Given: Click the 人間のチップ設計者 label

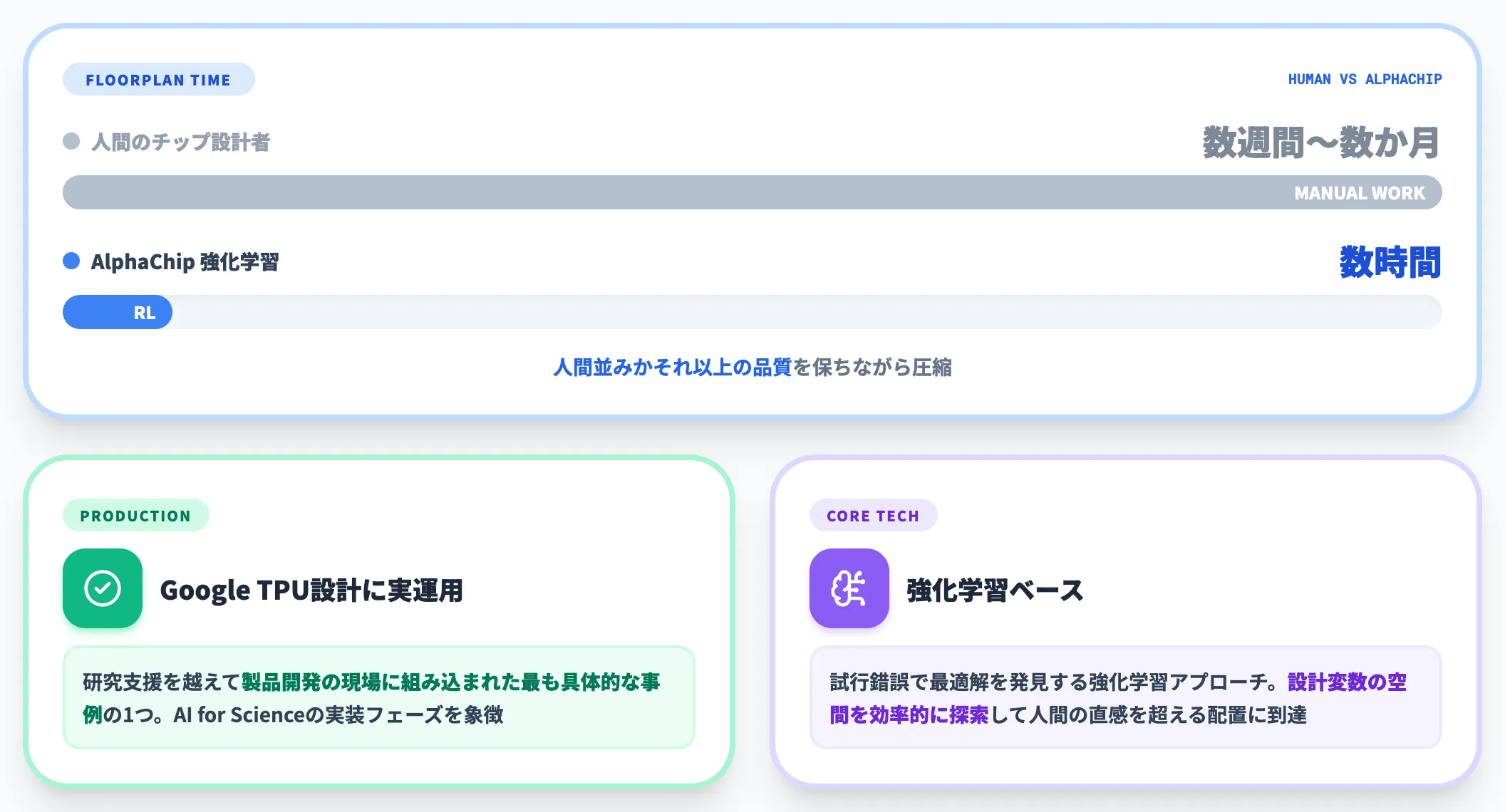Looking at the screenshot, I should pyautogui.click(x=181, y=142).
